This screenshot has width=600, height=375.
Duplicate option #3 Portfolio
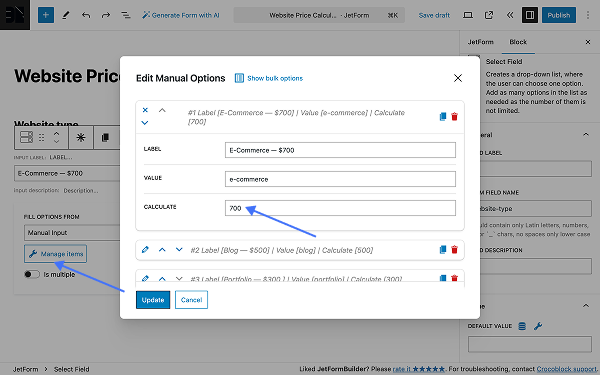tap(443, 278)
